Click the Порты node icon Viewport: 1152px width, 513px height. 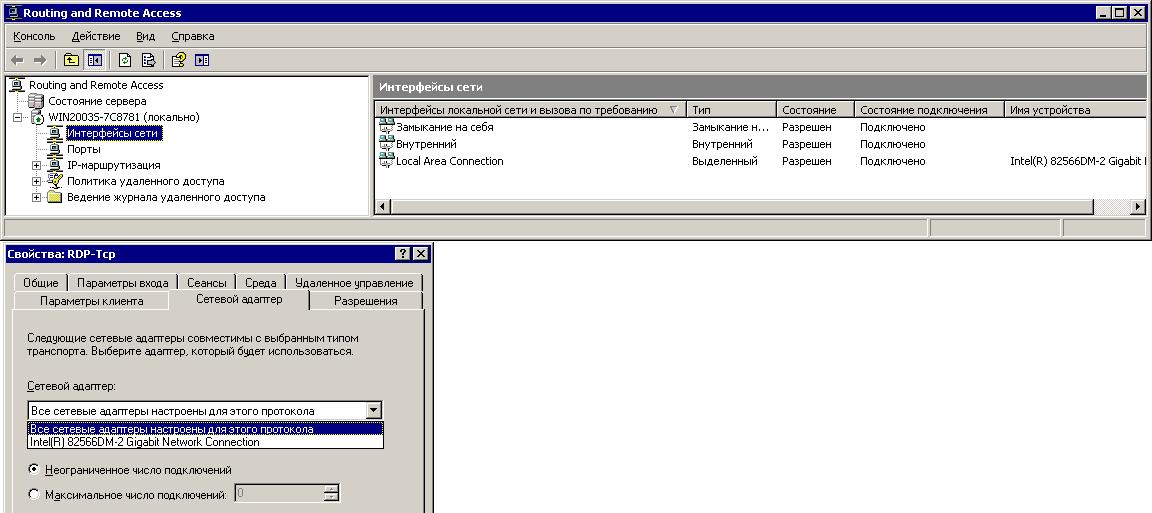[x=55, y=149]
